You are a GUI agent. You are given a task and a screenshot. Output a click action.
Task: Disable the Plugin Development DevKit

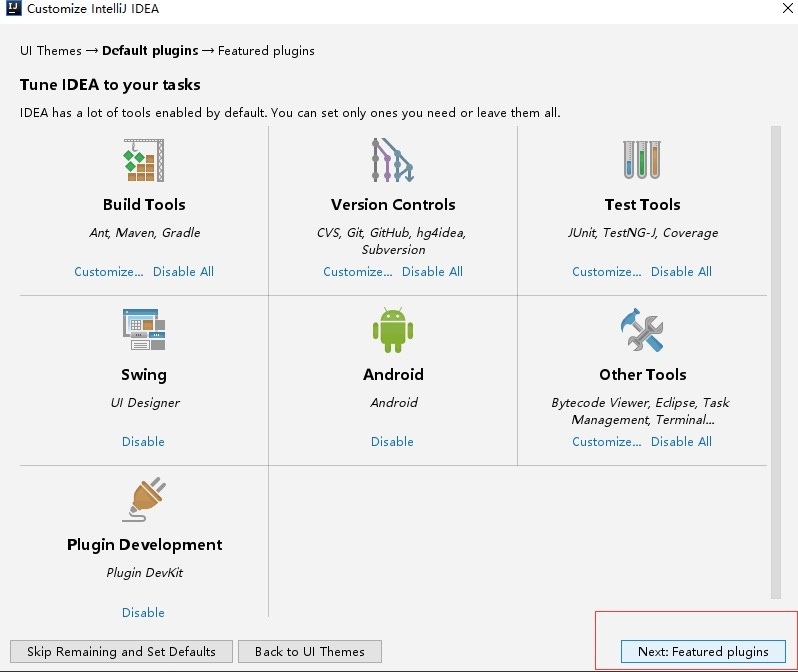click(x=143, y=612)
